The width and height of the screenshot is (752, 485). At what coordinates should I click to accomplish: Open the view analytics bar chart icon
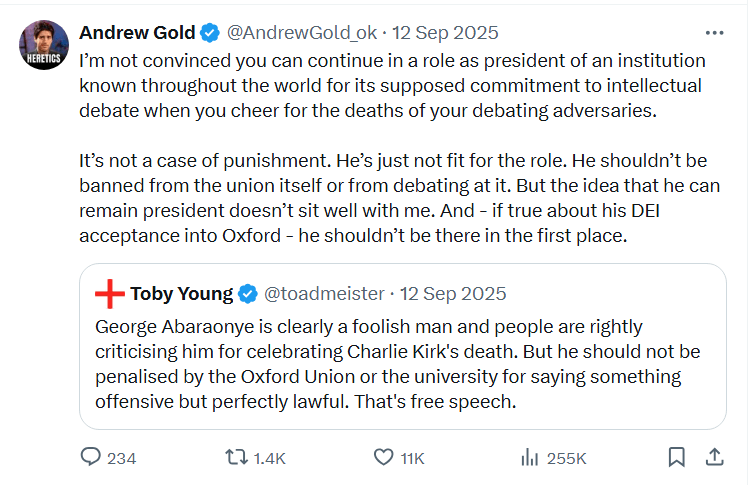530,458
